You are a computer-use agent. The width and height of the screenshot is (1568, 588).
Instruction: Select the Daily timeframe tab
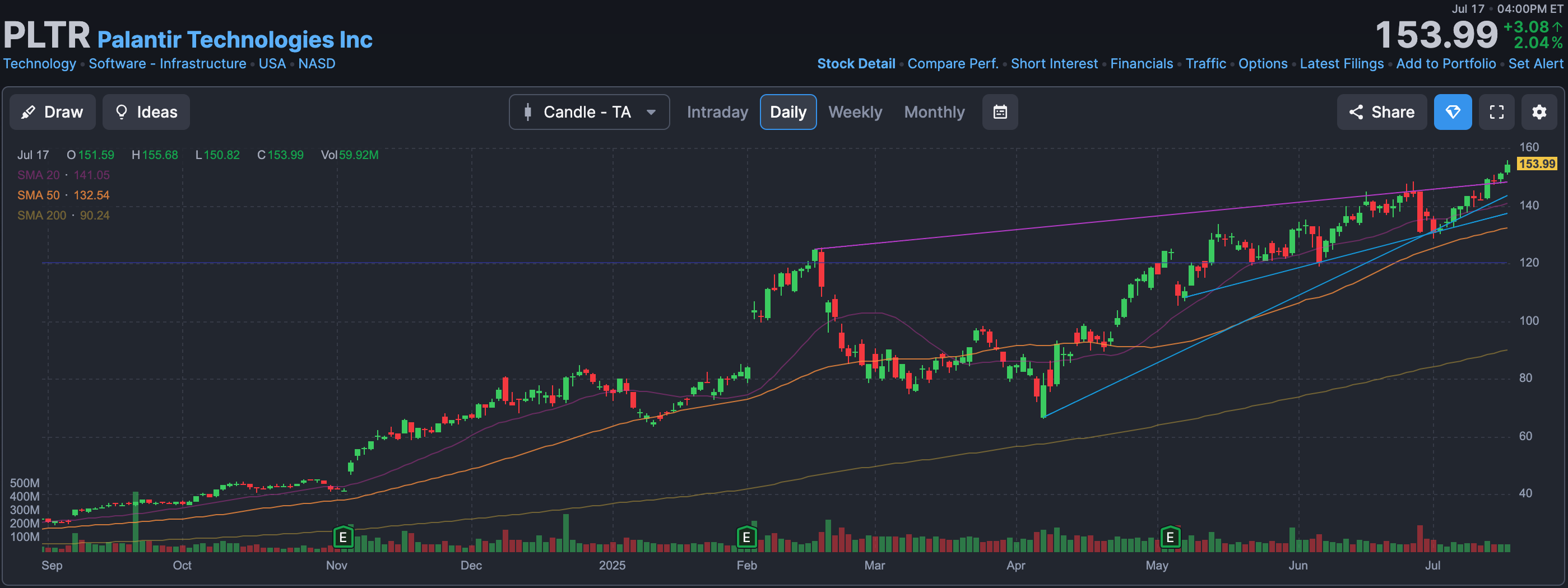point(788,112)
